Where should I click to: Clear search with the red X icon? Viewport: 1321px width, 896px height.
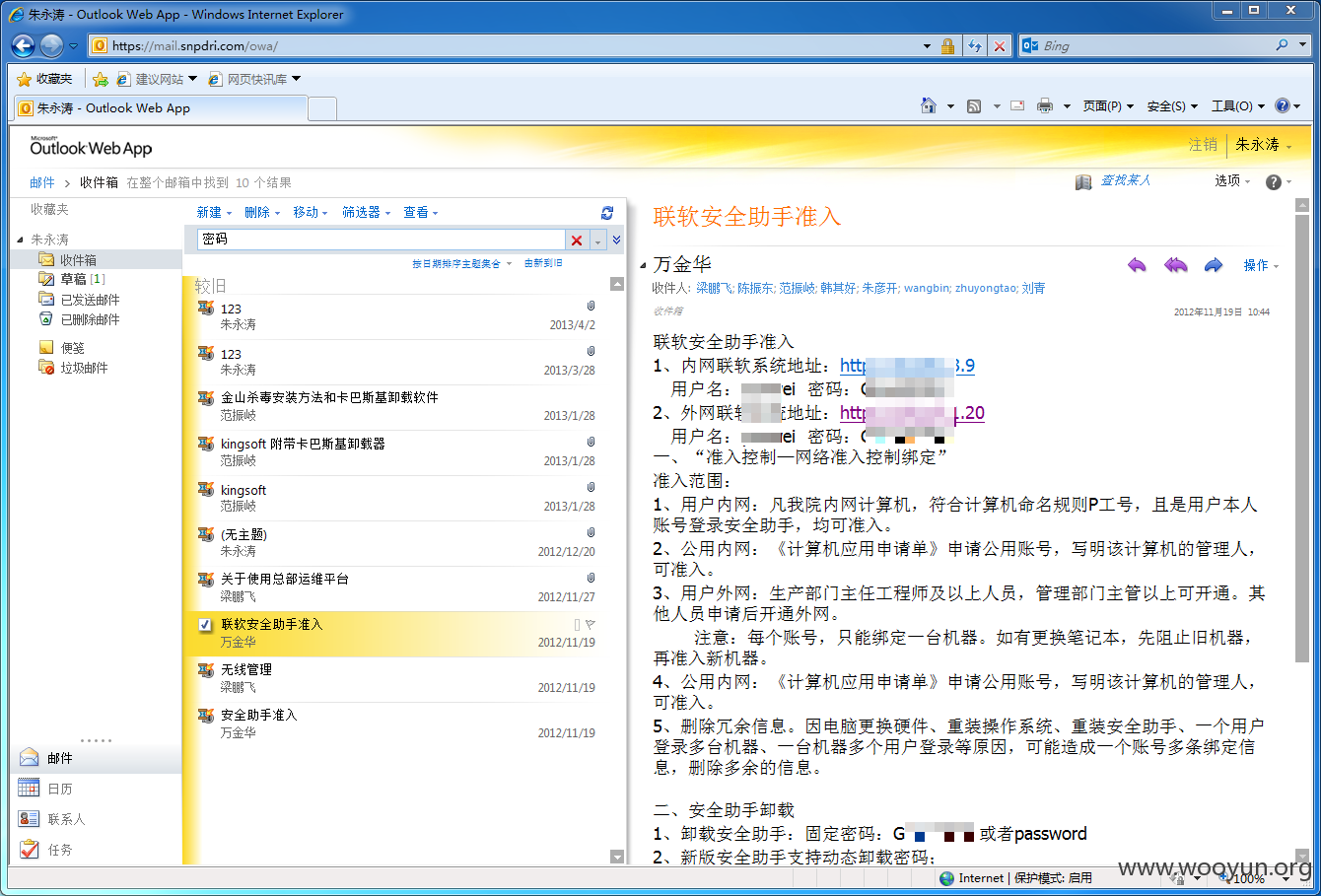(x=577, y=241)
